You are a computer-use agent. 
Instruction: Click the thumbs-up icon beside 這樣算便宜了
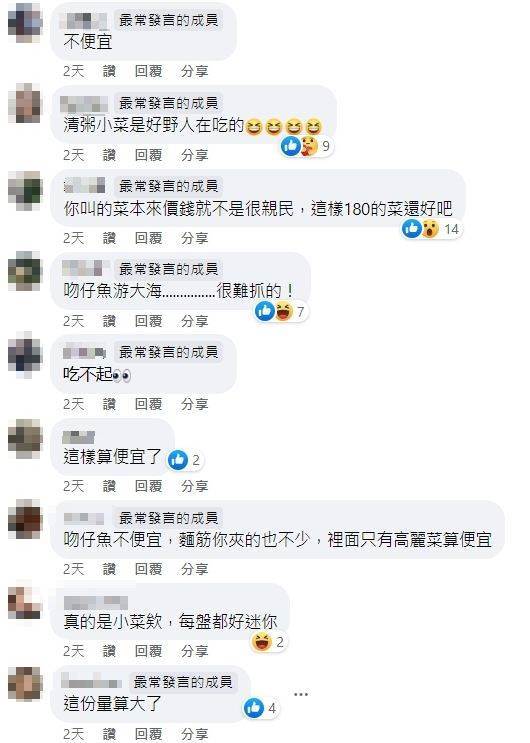(x=178, y=460)
